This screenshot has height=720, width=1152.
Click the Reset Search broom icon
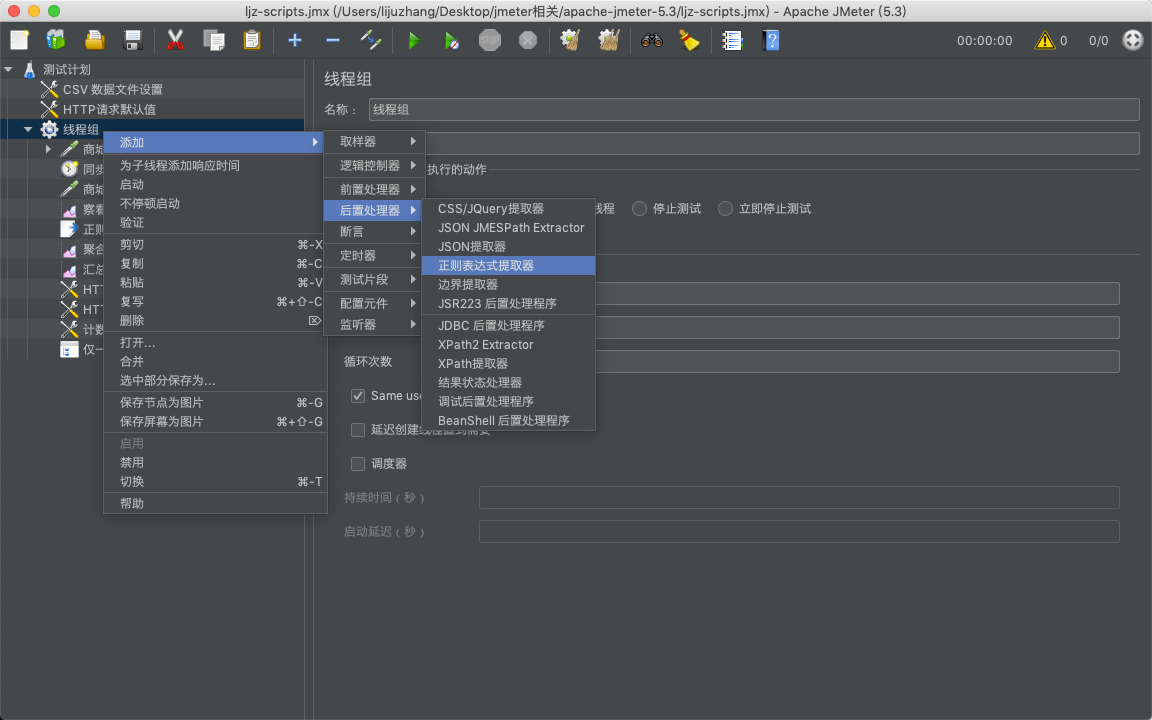click(x=689, y=40)
